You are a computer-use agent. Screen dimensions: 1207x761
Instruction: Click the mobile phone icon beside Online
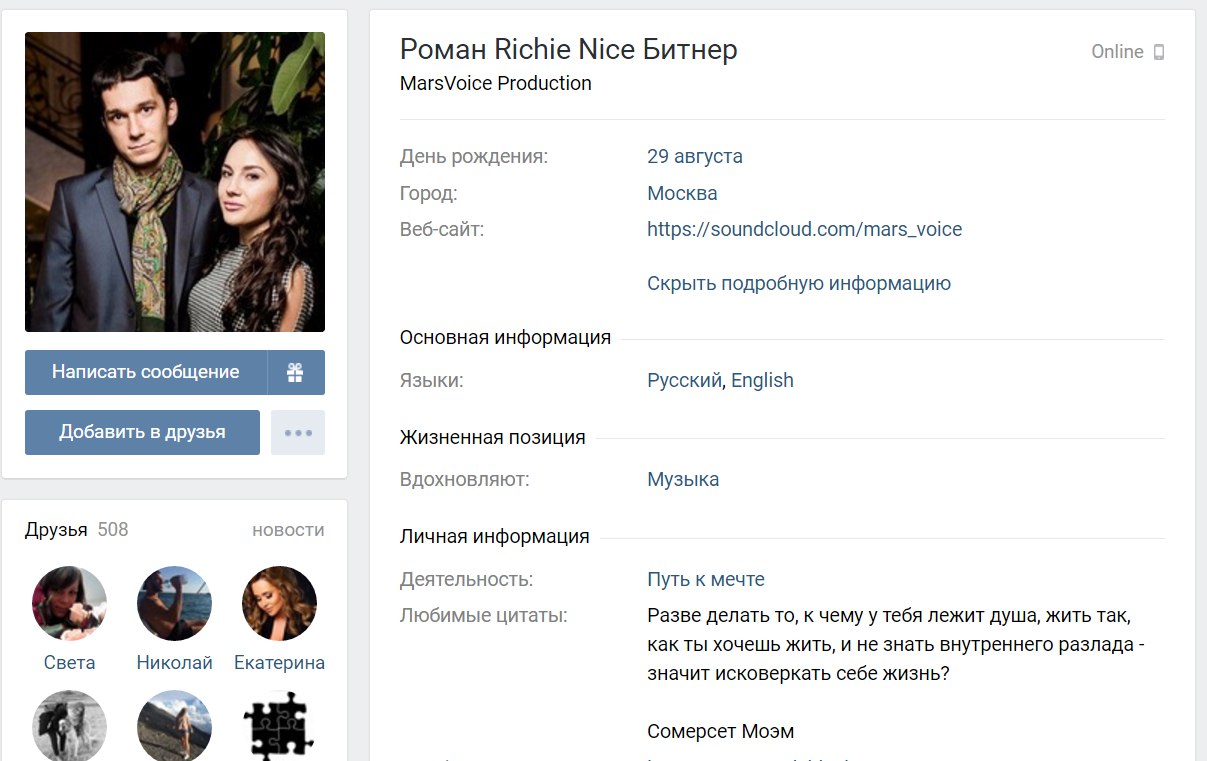1159,52
